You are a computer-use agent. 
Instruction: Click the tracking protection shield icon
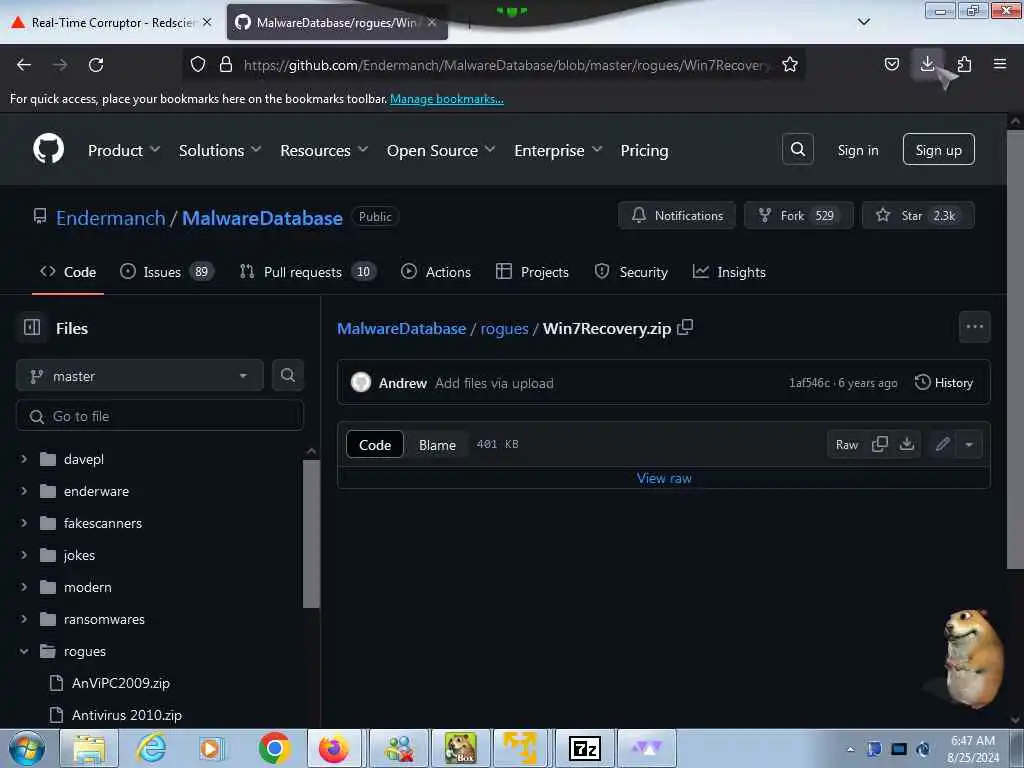pos(198,64)
